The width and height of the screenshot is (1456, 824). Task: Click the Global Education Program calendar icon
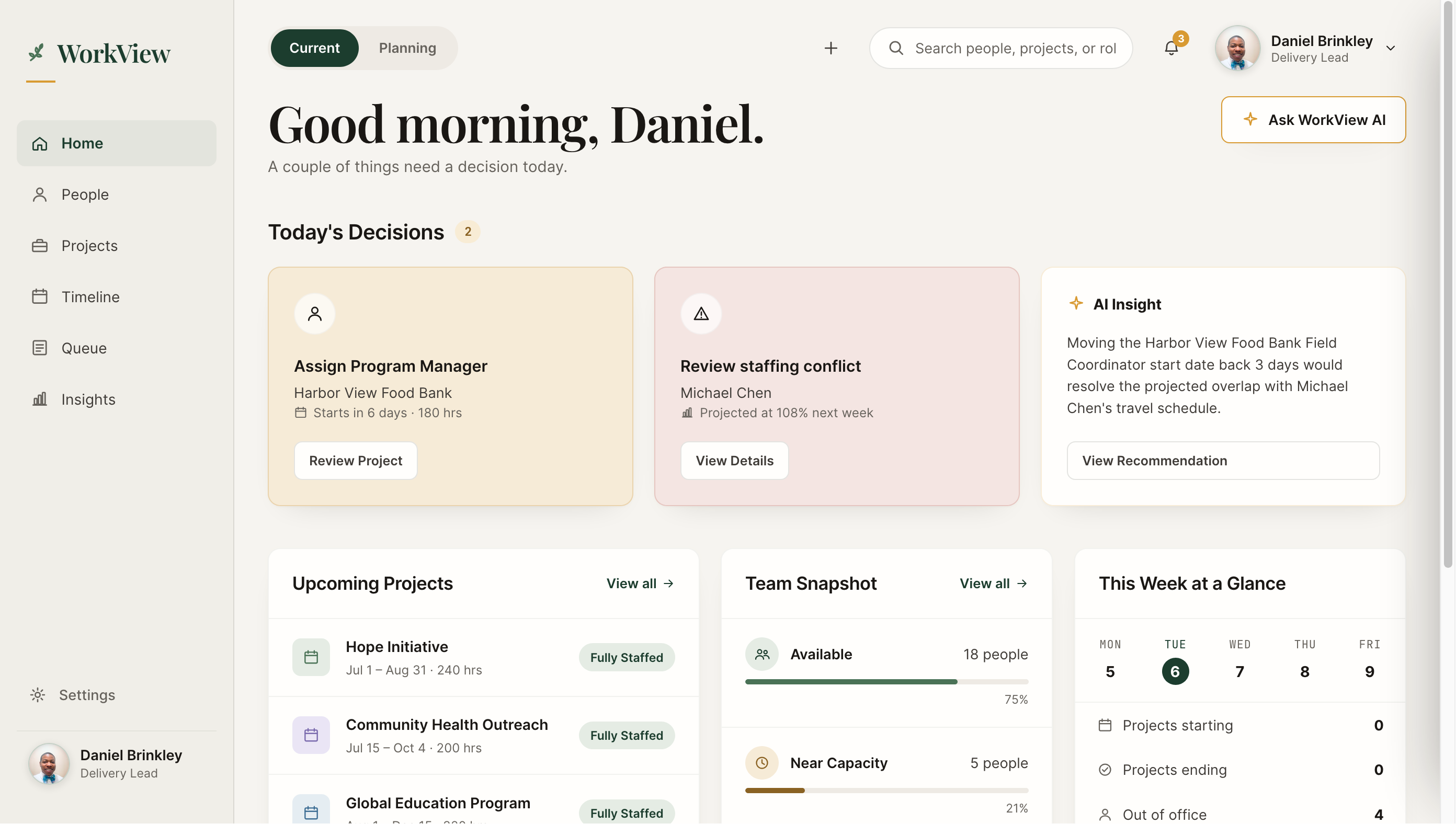[311, 810]
